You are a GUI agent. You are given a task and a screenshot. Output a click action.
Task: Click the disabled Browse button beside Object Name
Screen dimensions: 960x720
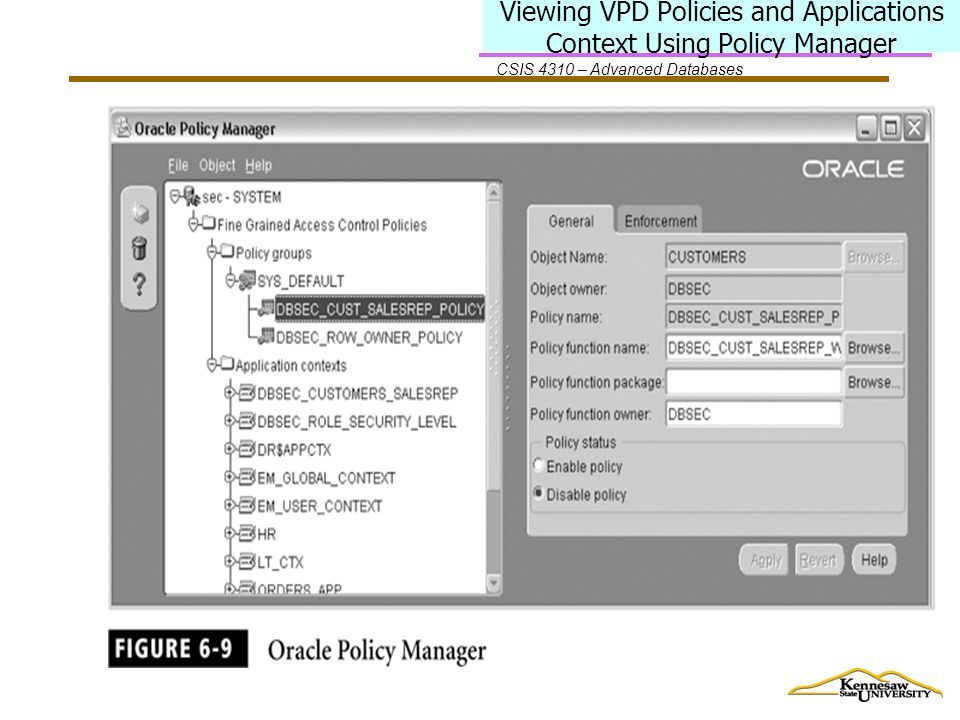(874, 257)
